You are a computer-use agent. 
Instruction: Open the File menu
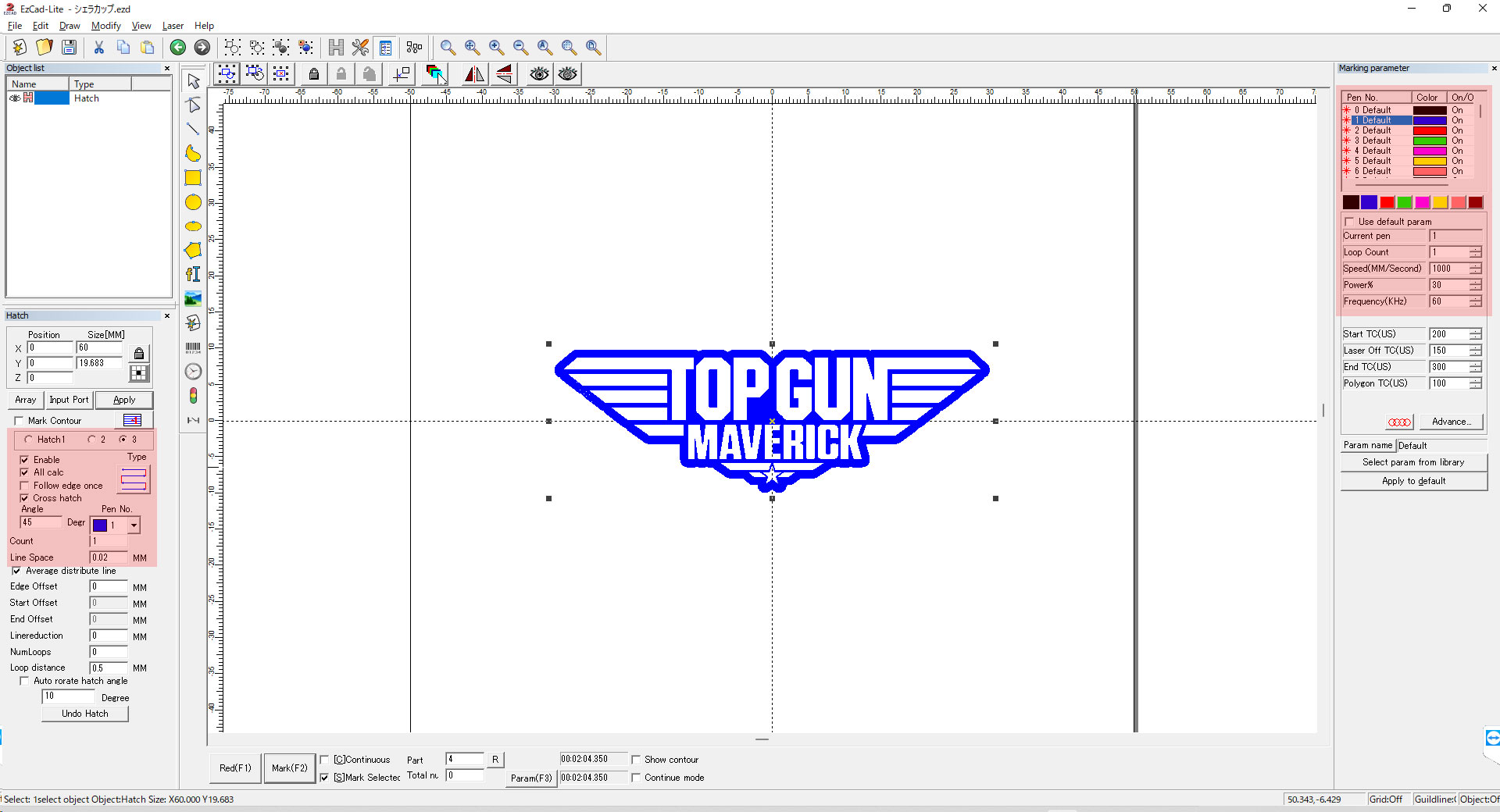(15, 26)
